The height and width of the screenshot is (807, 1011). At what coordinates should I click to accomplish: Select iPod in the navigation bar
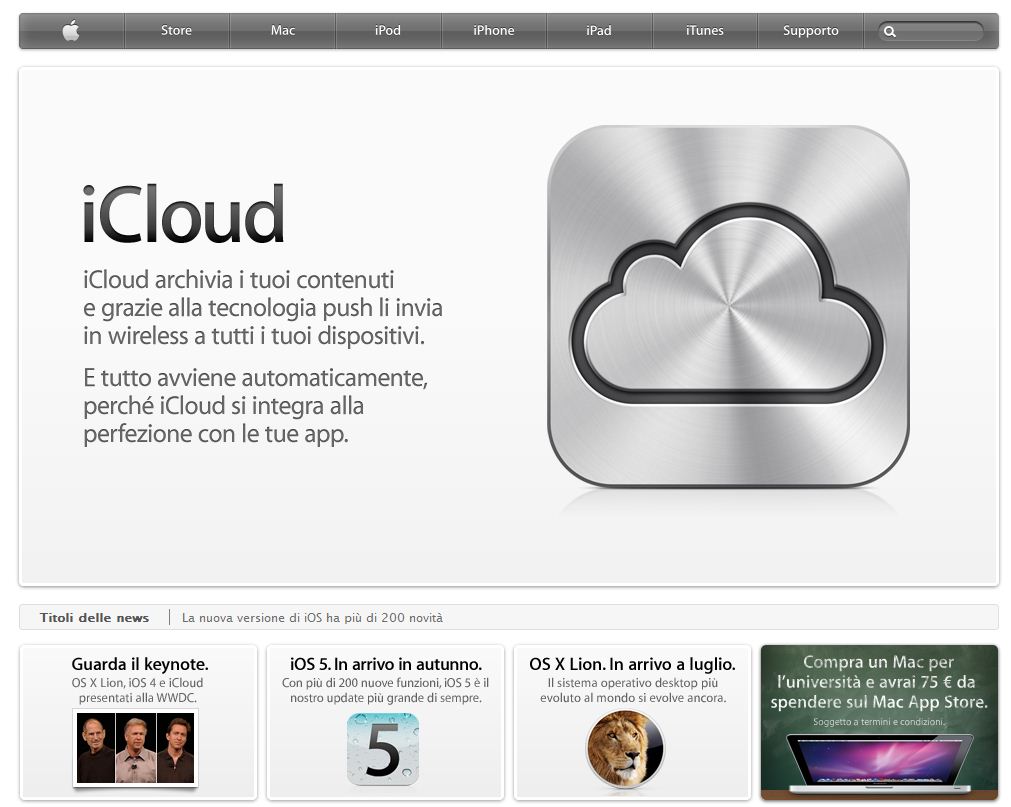(x=388, y=31)
